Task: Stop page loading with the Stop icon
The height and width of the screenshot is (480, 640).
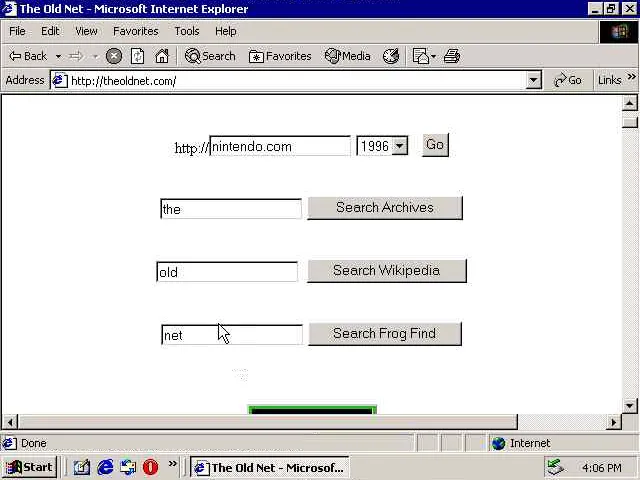Action: pos(114,56)
